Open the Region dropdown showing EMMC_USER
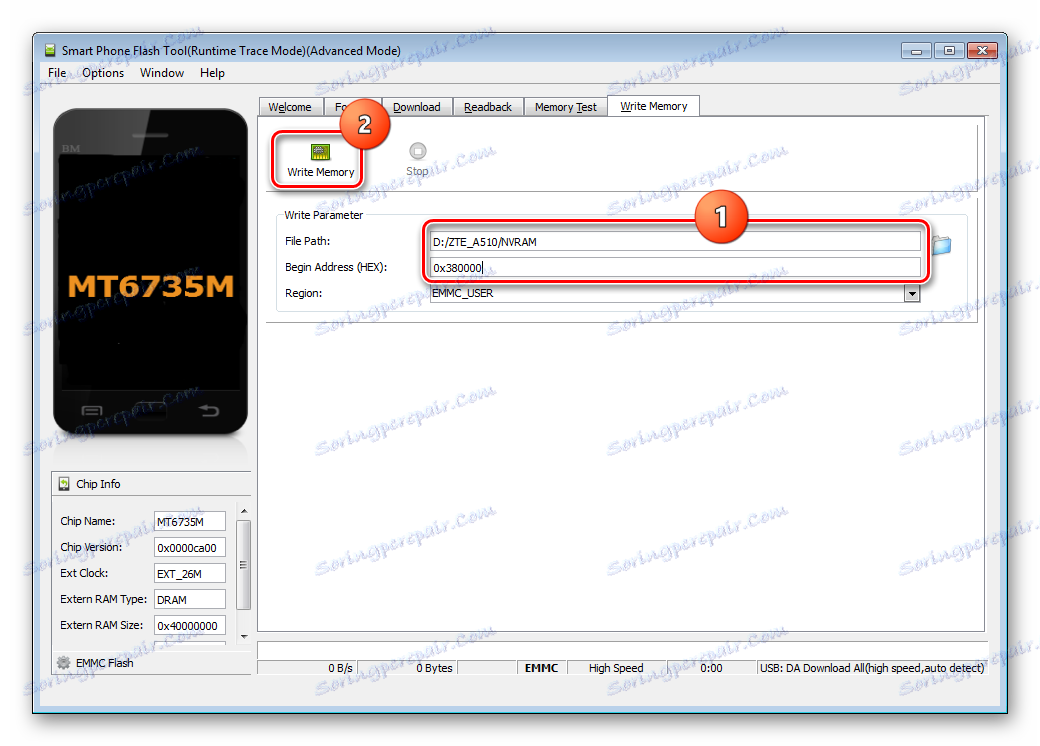The width and height of the screenshot is (1040, 746). coord(911,293)
